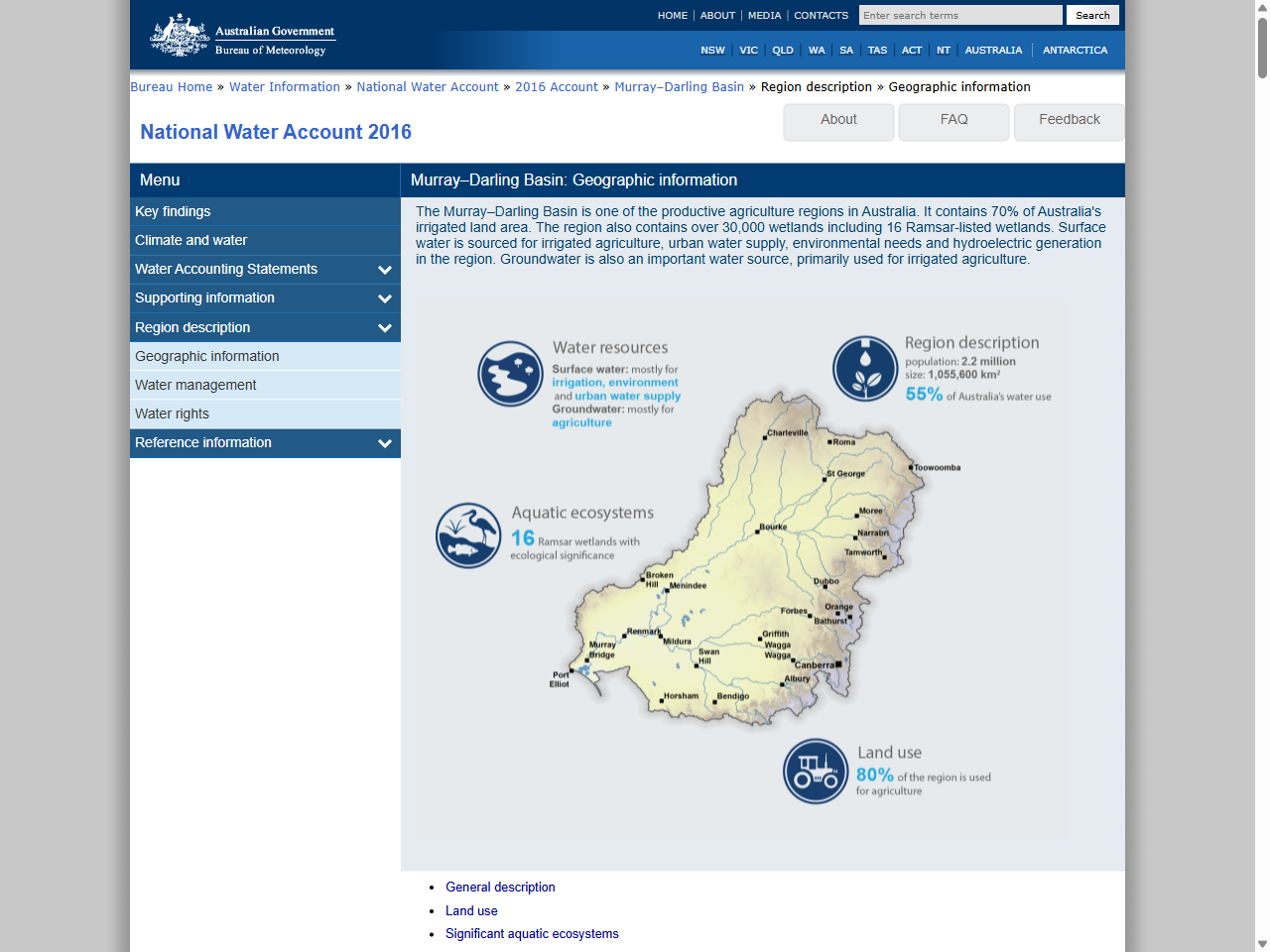Select Key findings in the menu
Screen dimensions: 1270x952
(173, 211)
